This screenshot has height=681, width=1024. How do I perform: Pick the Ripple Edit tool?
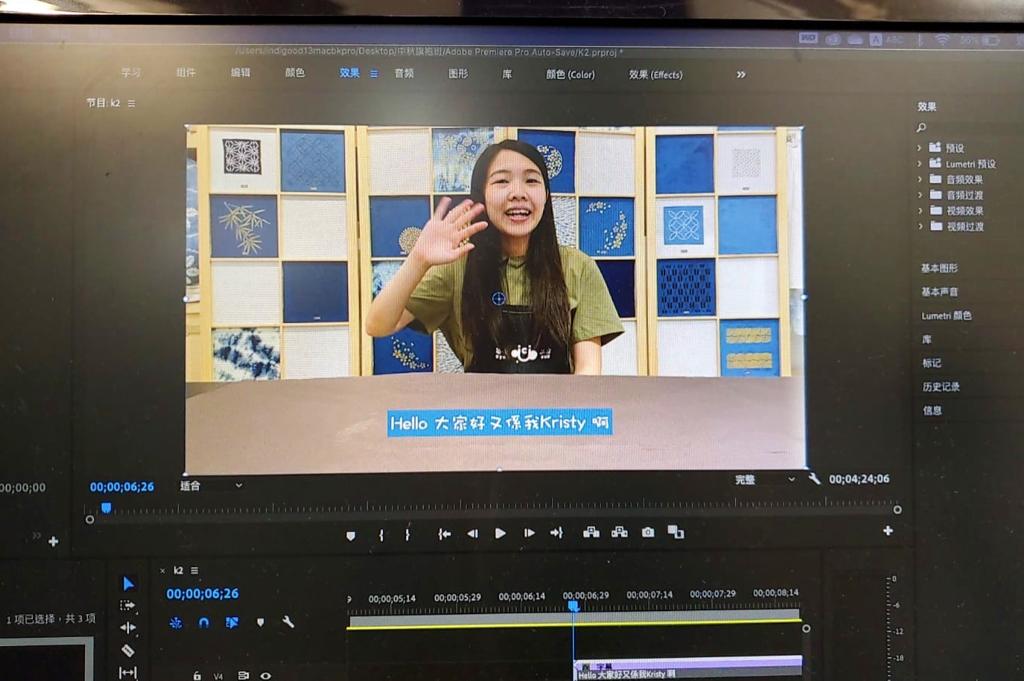coord(128,627)
